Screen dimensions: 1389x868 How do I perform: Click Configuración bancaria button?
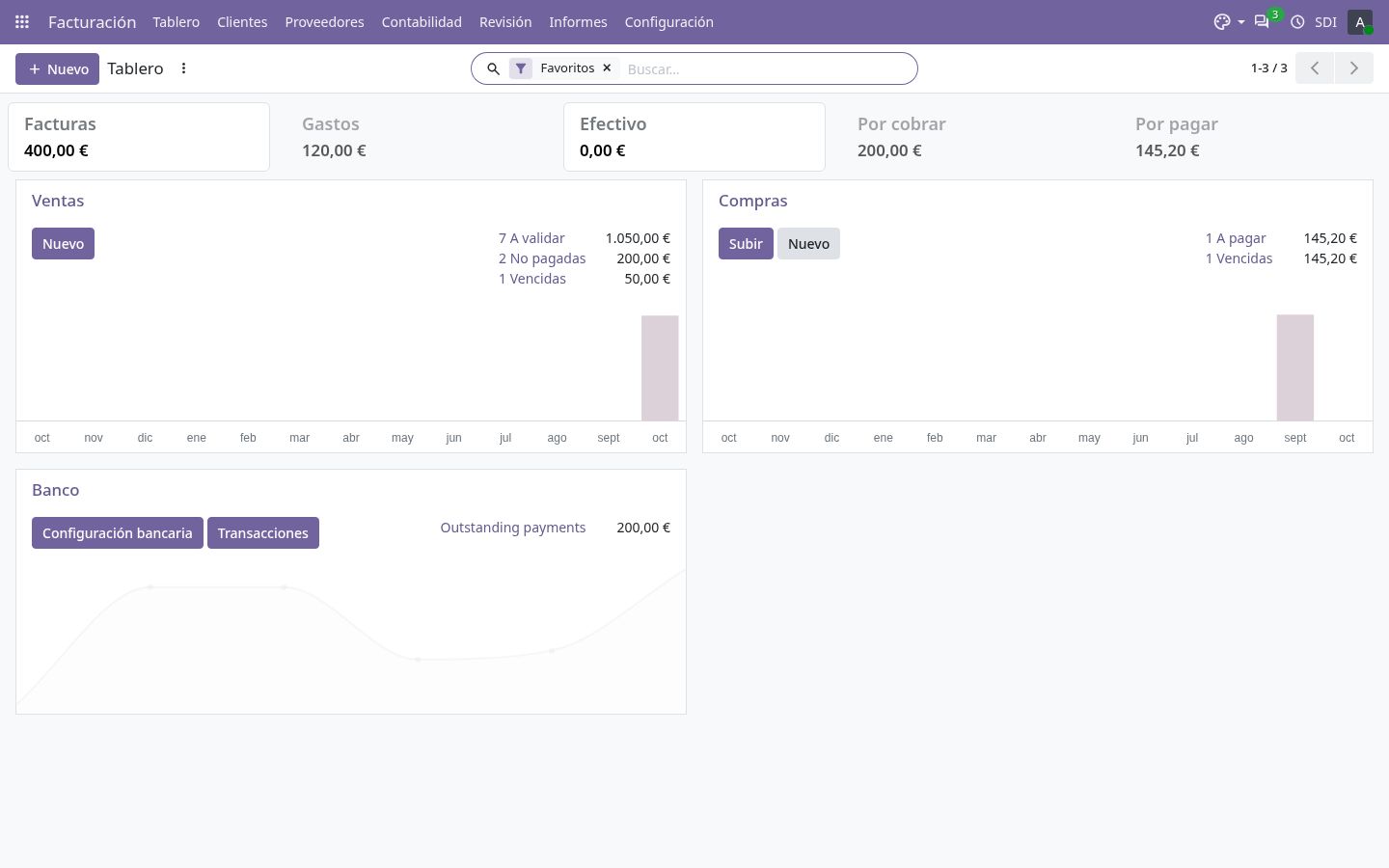(118, 532)
